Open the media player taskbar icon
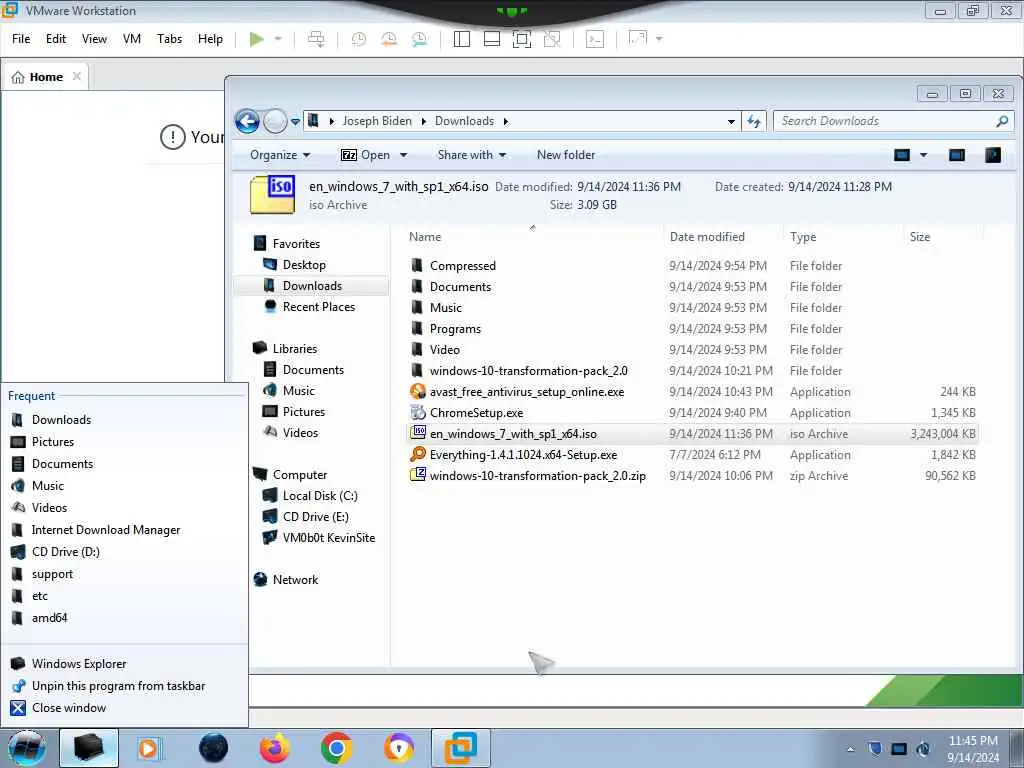Screen dimensions: 1024x768 150,748
